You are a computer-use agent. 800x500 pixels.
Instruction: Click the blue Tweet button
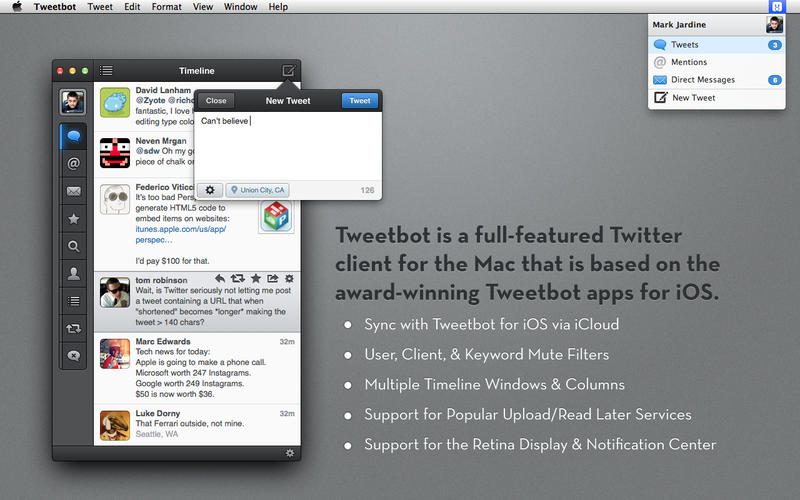[359, 101]
